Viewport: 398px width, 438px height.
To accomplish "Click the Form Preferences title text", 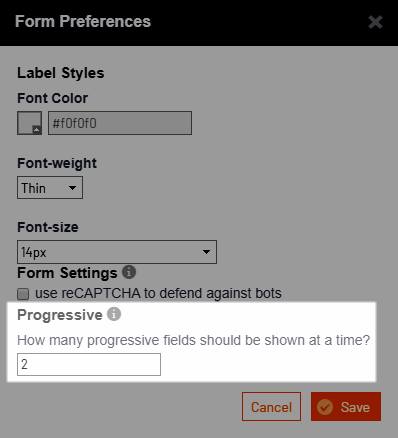I will (x=83, y=21).
